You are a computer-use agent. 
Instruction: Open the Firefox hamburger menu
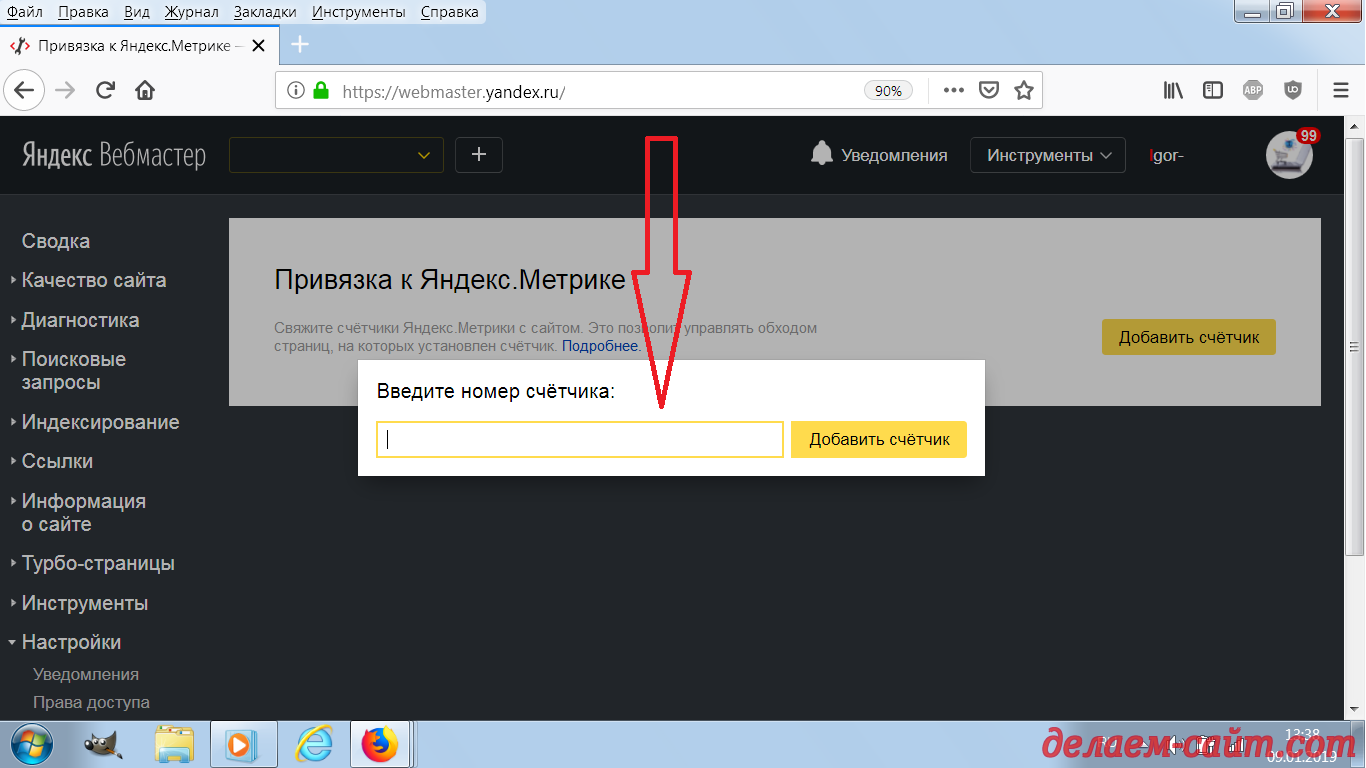point(1341,90)
